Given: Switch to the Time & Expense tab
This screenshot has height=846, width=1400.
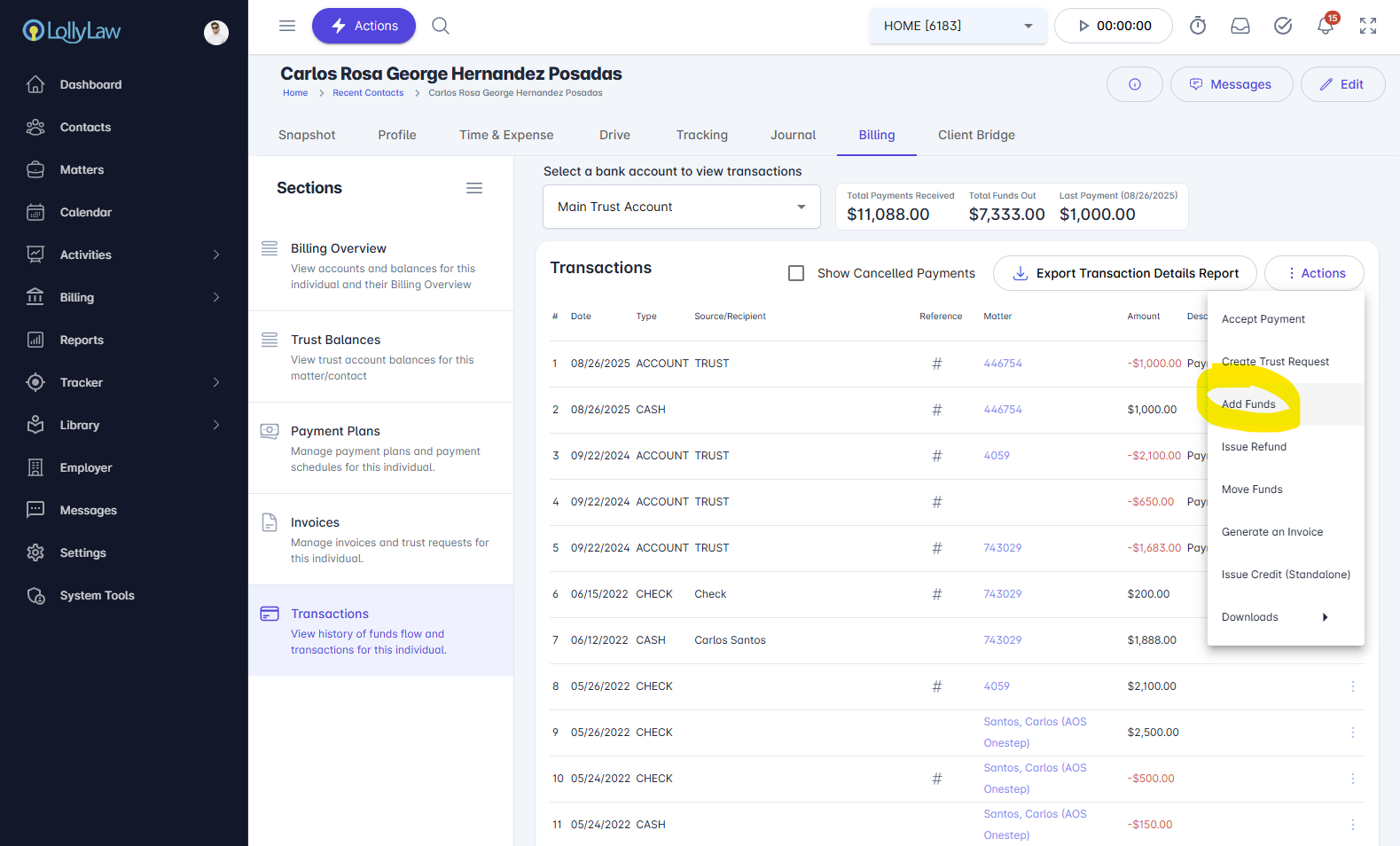Looking at the screenshot, I should (506, 135).
